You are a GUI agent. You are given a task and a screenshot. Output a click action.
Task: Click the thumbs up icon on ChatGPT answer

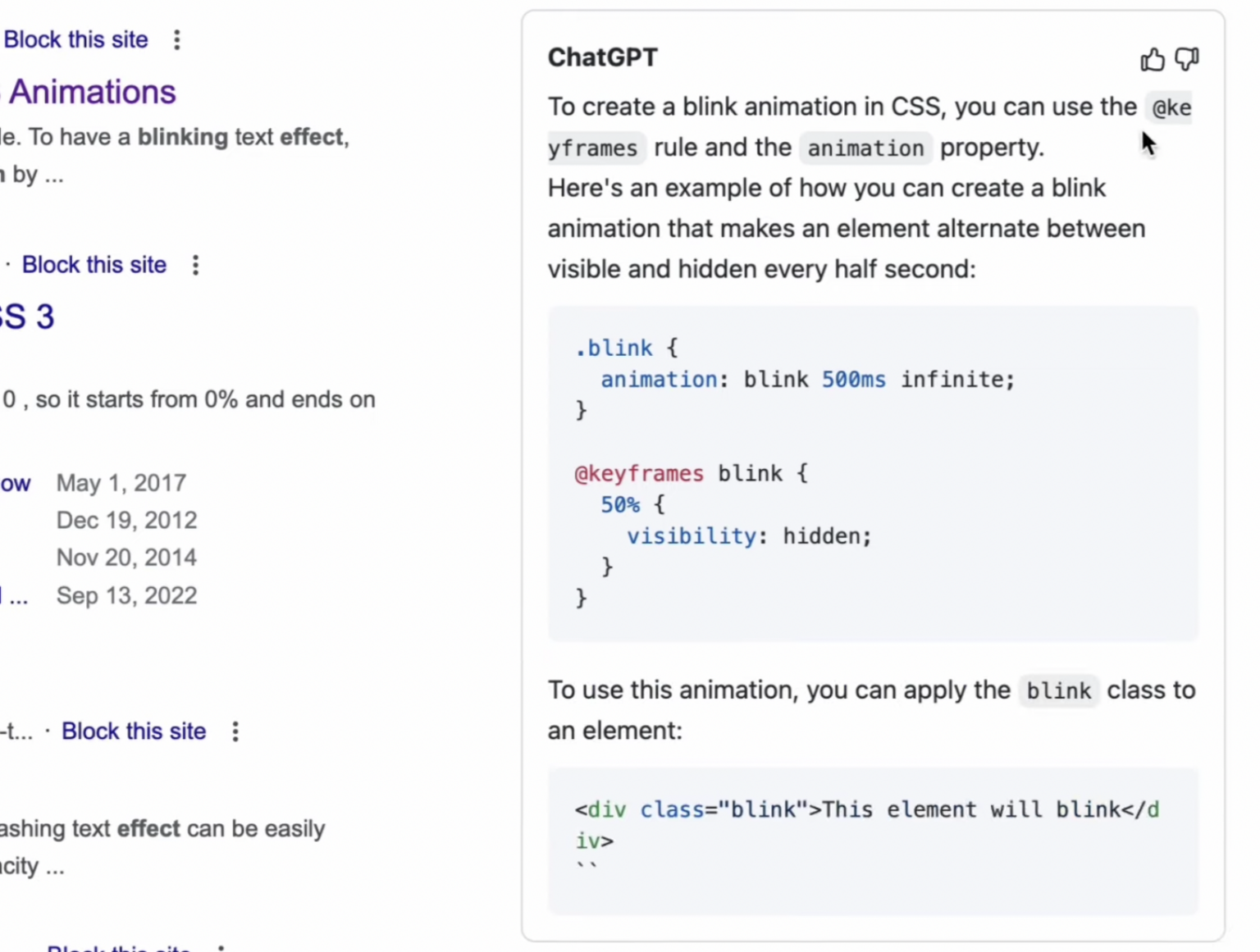(x=1152, y=60)
